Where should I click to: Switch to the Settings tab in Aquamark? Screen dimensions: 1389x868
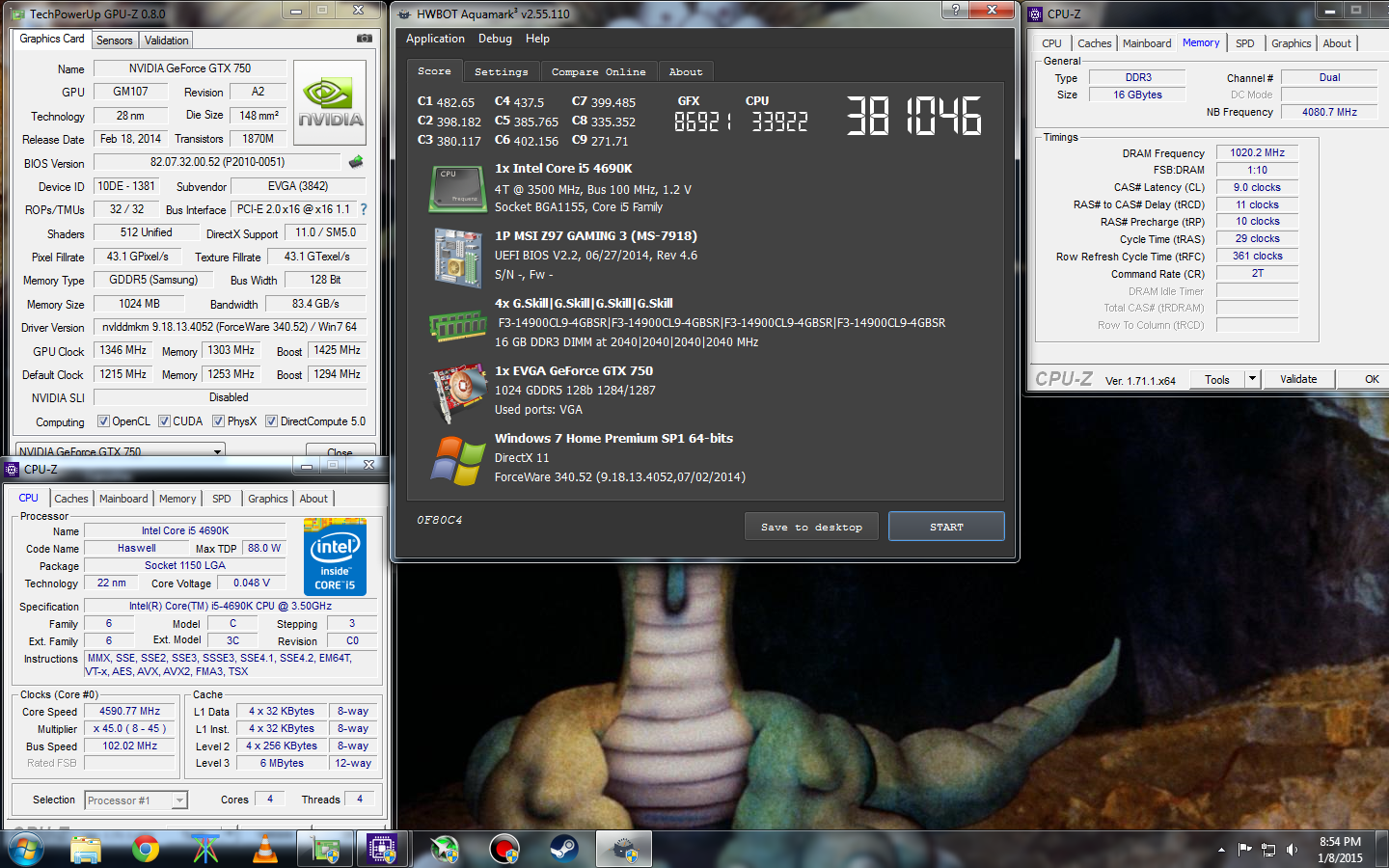click(502, 72)
